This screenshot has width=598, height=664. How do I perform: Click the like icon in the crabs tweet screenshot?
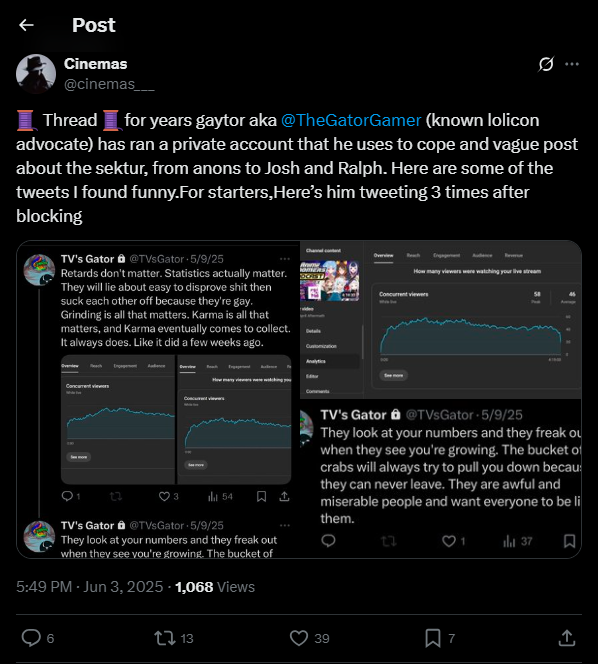(449, 541)
